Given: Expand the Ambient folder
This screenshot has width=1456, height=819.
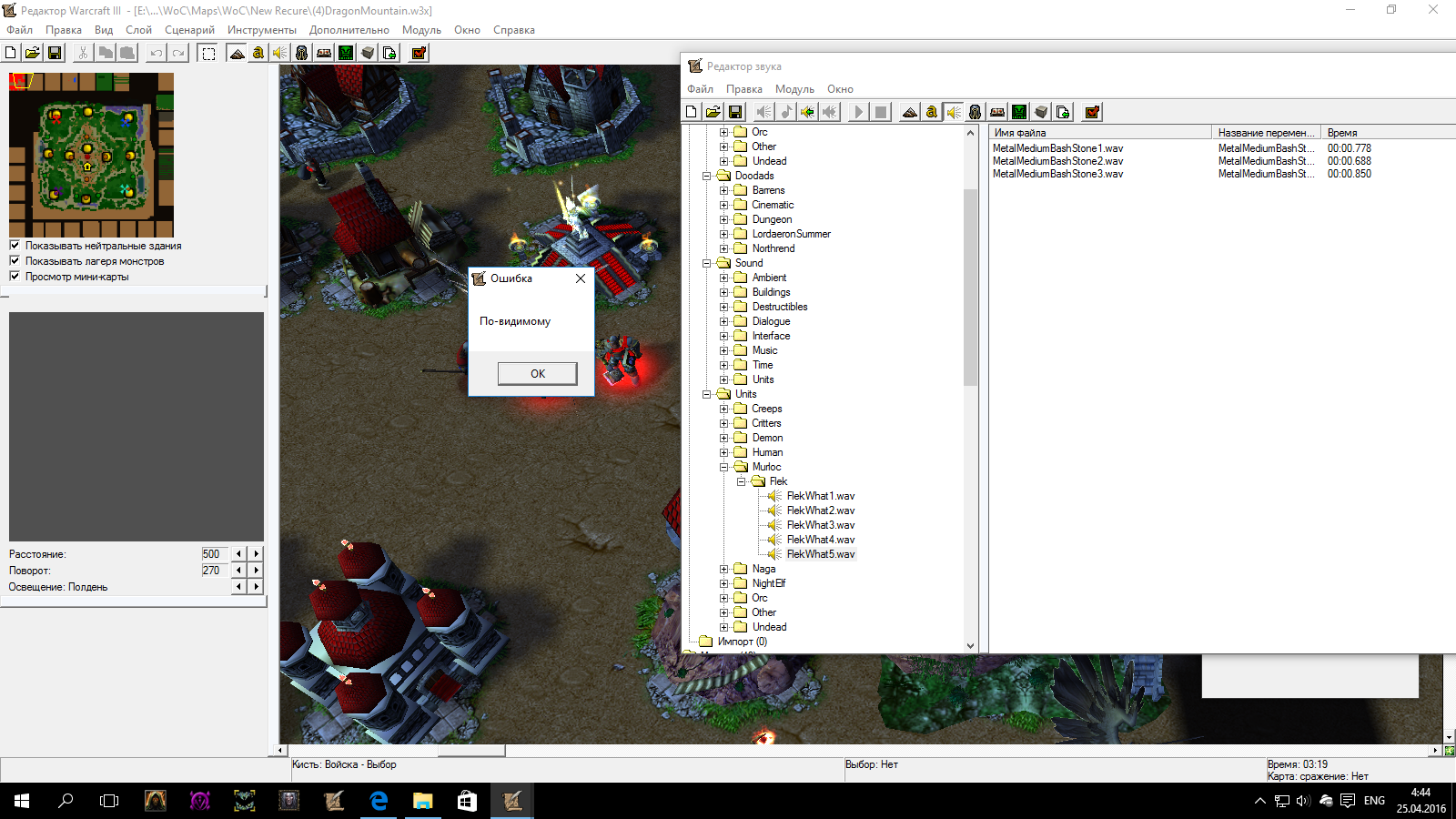Looking at the screenshot, I should 724,278.
